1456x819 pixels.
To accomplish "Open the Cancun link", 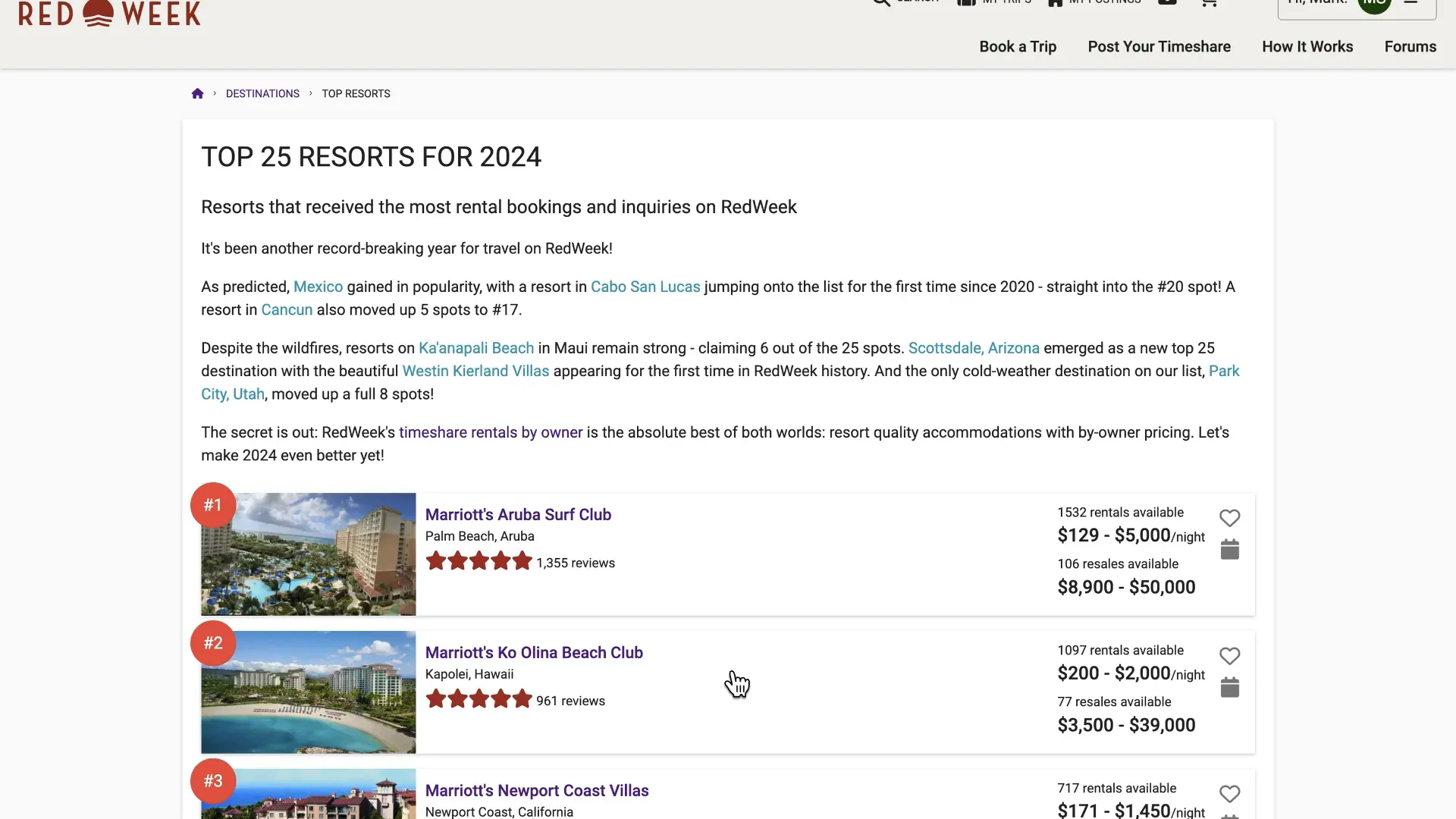I will point(287,309).
